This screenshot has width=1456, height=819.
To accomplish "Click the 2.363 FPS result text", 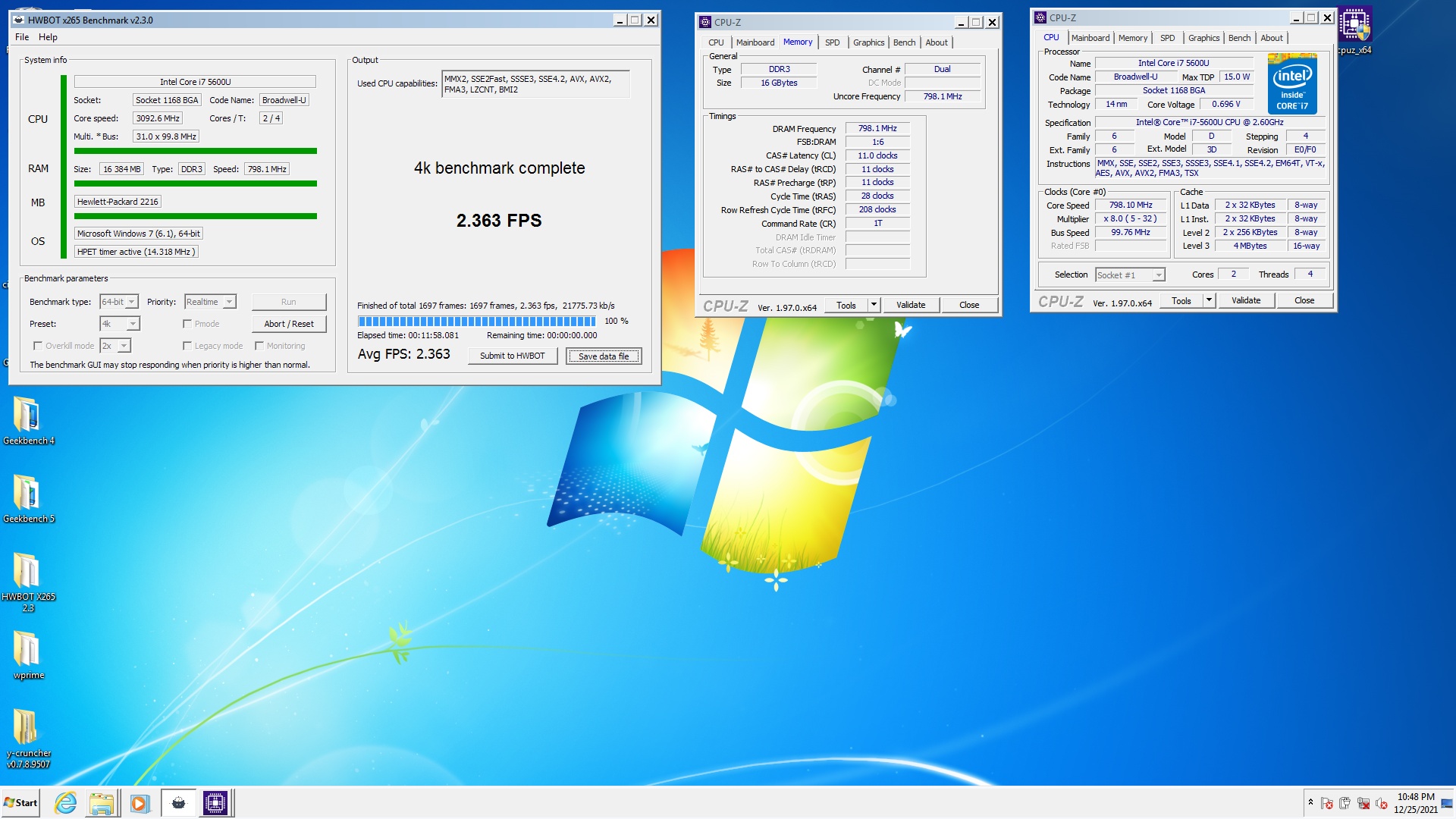I will (499, 221).
